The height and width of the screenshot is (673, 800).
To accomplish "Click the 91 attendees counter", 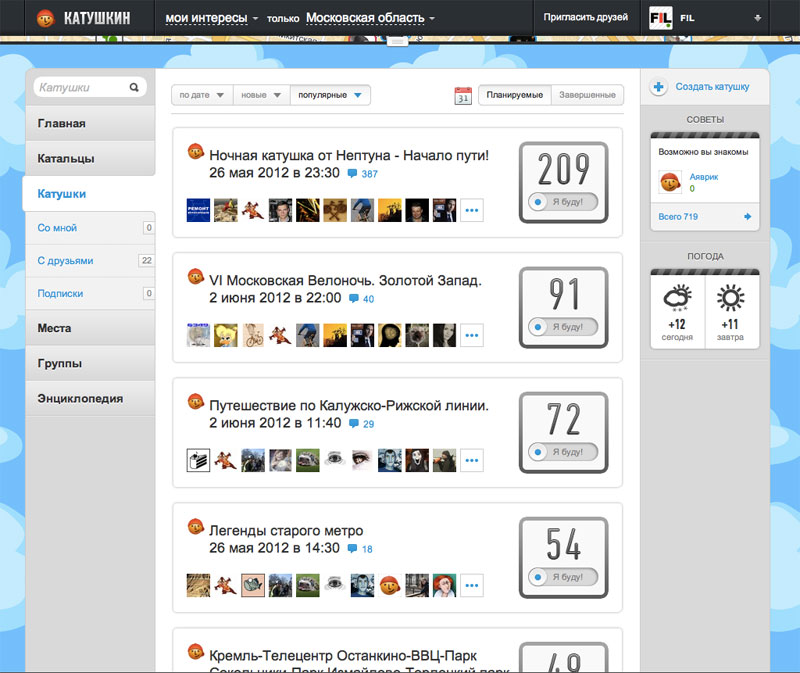I will (563, 294).
